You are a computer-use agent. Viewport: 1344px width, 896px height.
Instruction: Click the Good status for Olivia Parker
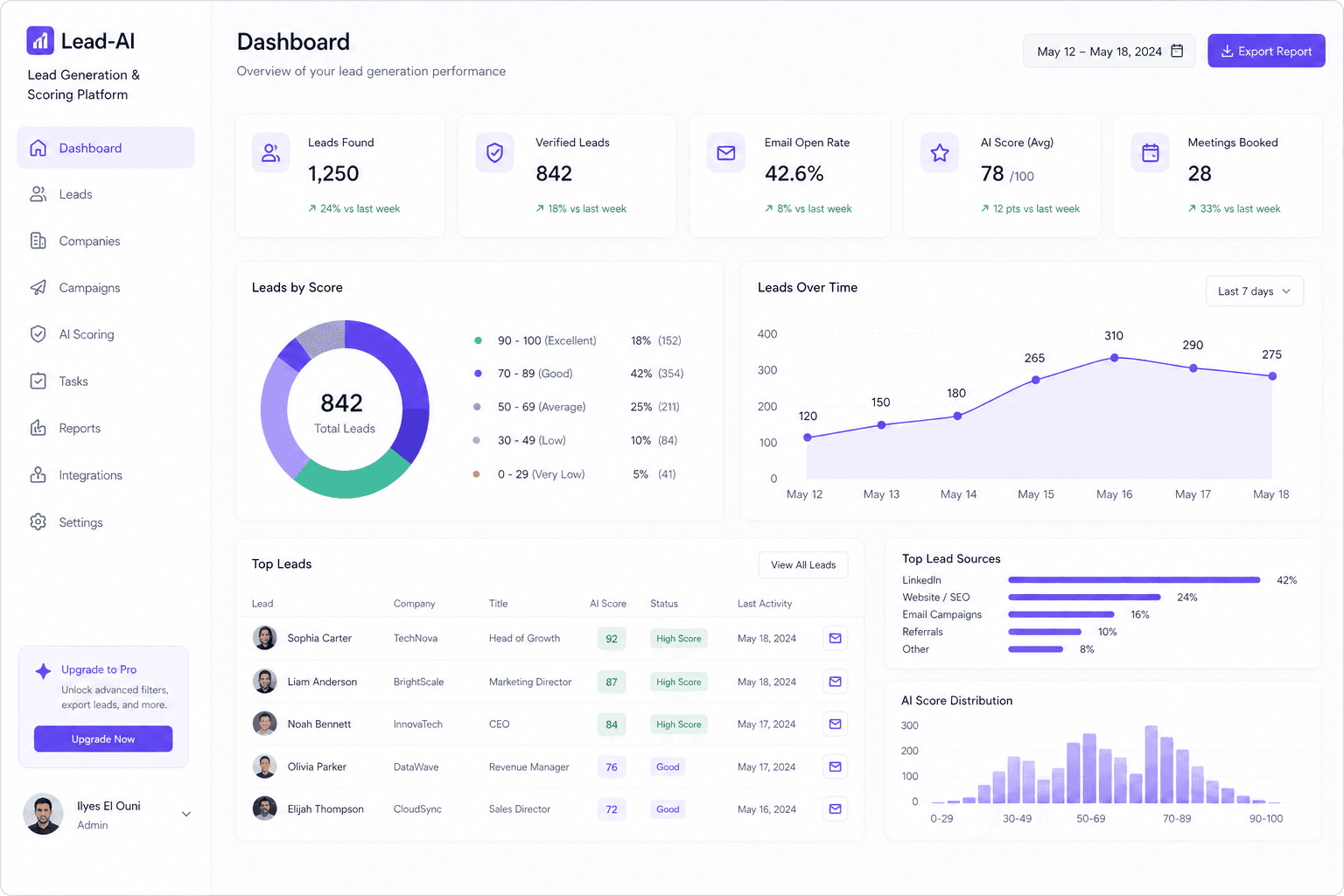(668, 766)
